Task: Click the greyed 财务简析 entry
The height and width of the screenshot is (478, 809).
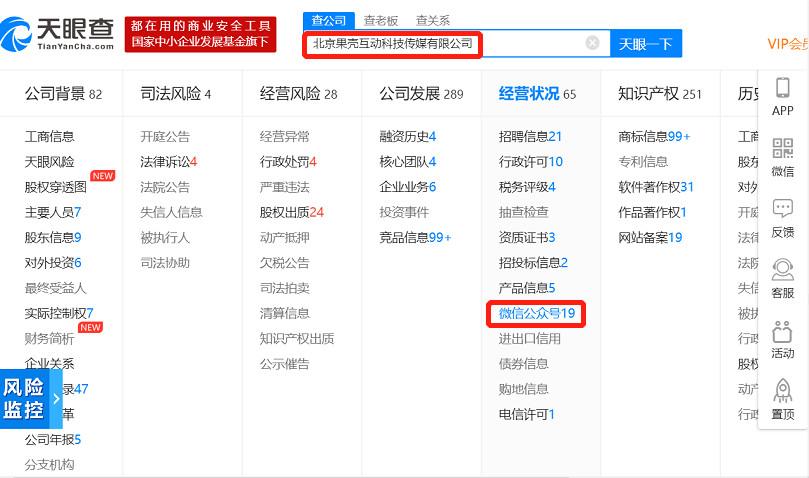Action: 50,339
